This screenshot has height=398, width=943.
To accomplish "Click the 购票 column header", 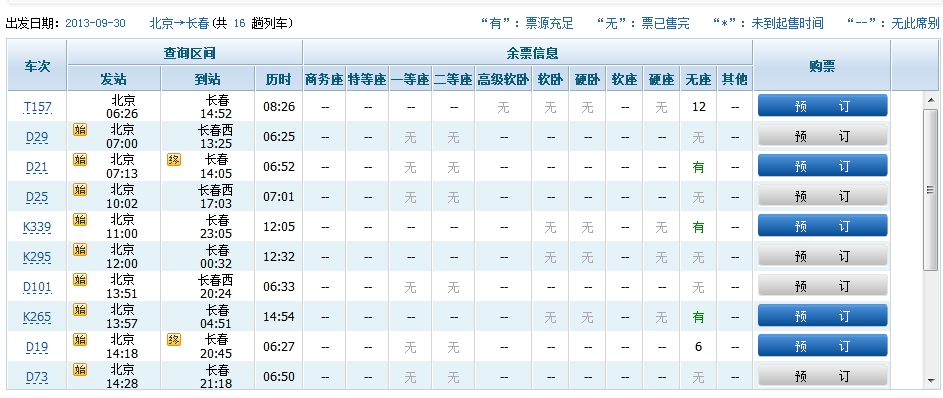I will (822, 66).
